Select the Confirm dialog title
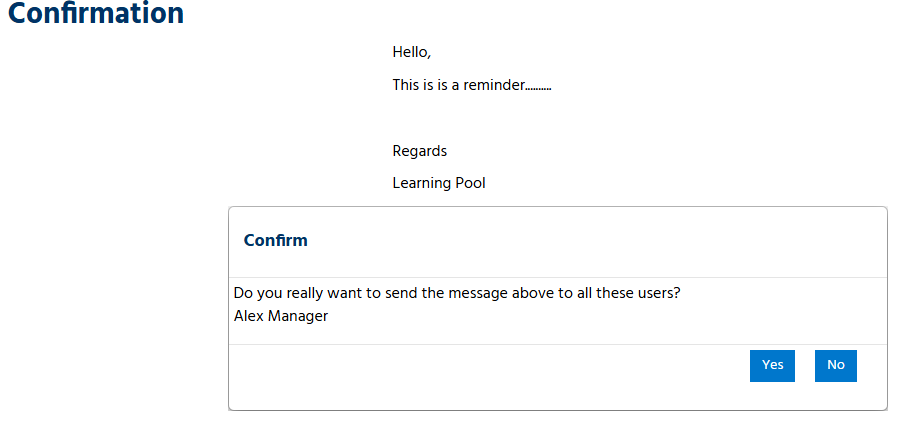Image resolution: width=912 pixels, height=424 pixels. point(275,240)
